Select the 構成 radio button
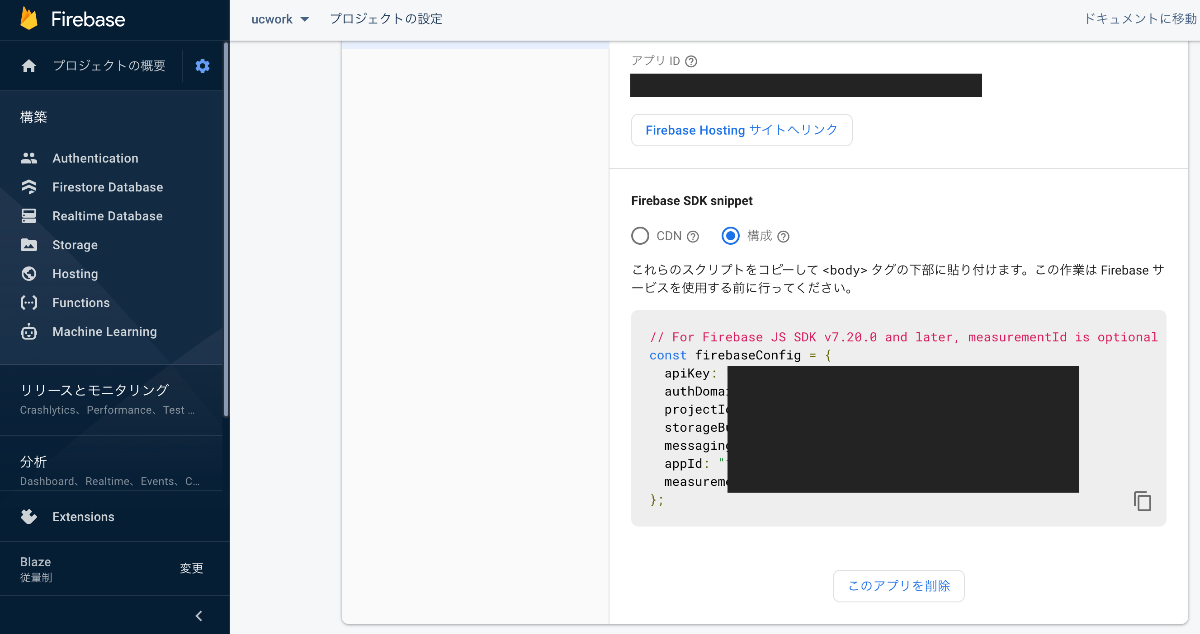 (730, 236)
